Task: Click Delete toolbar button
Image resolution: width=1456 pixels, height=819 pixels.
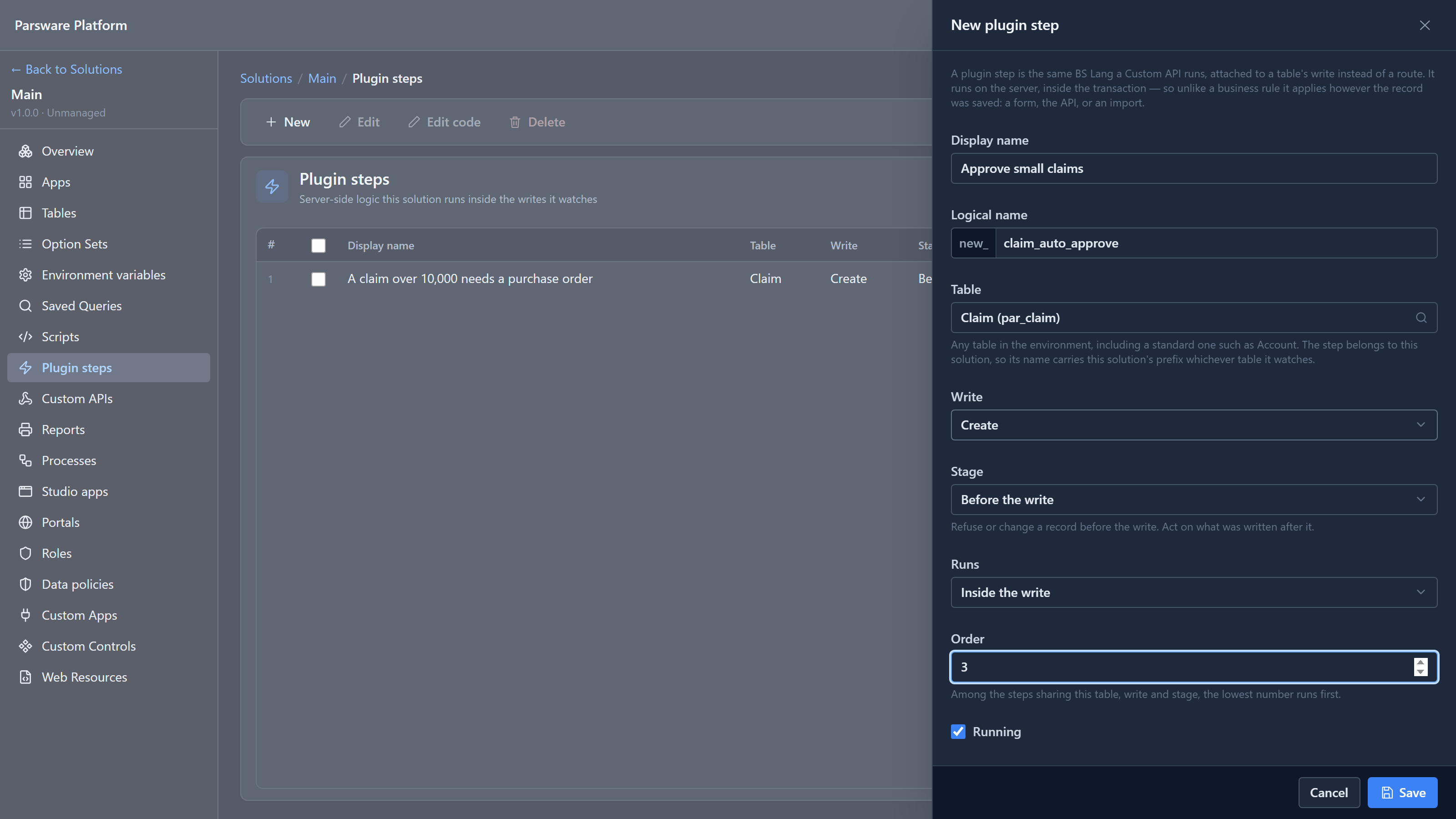Action: 537,122
